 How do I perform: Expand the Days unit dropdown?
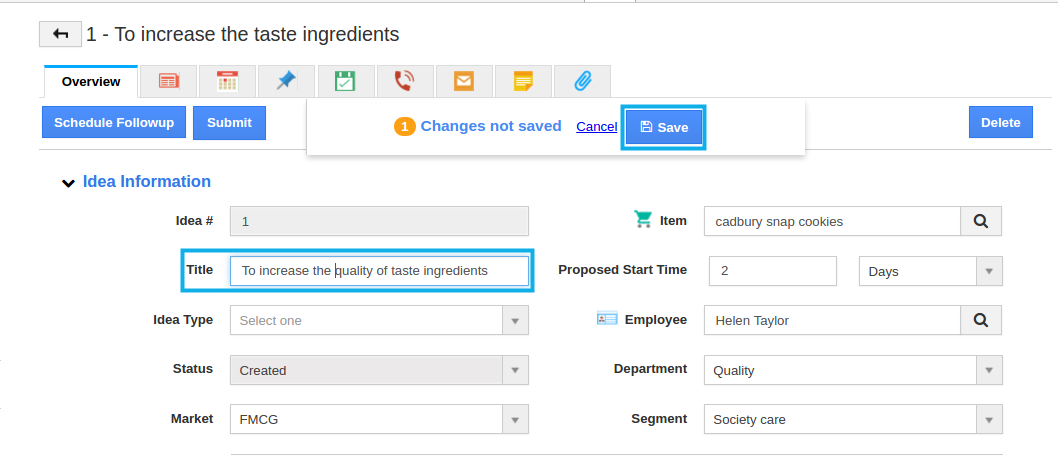[930, 271]
